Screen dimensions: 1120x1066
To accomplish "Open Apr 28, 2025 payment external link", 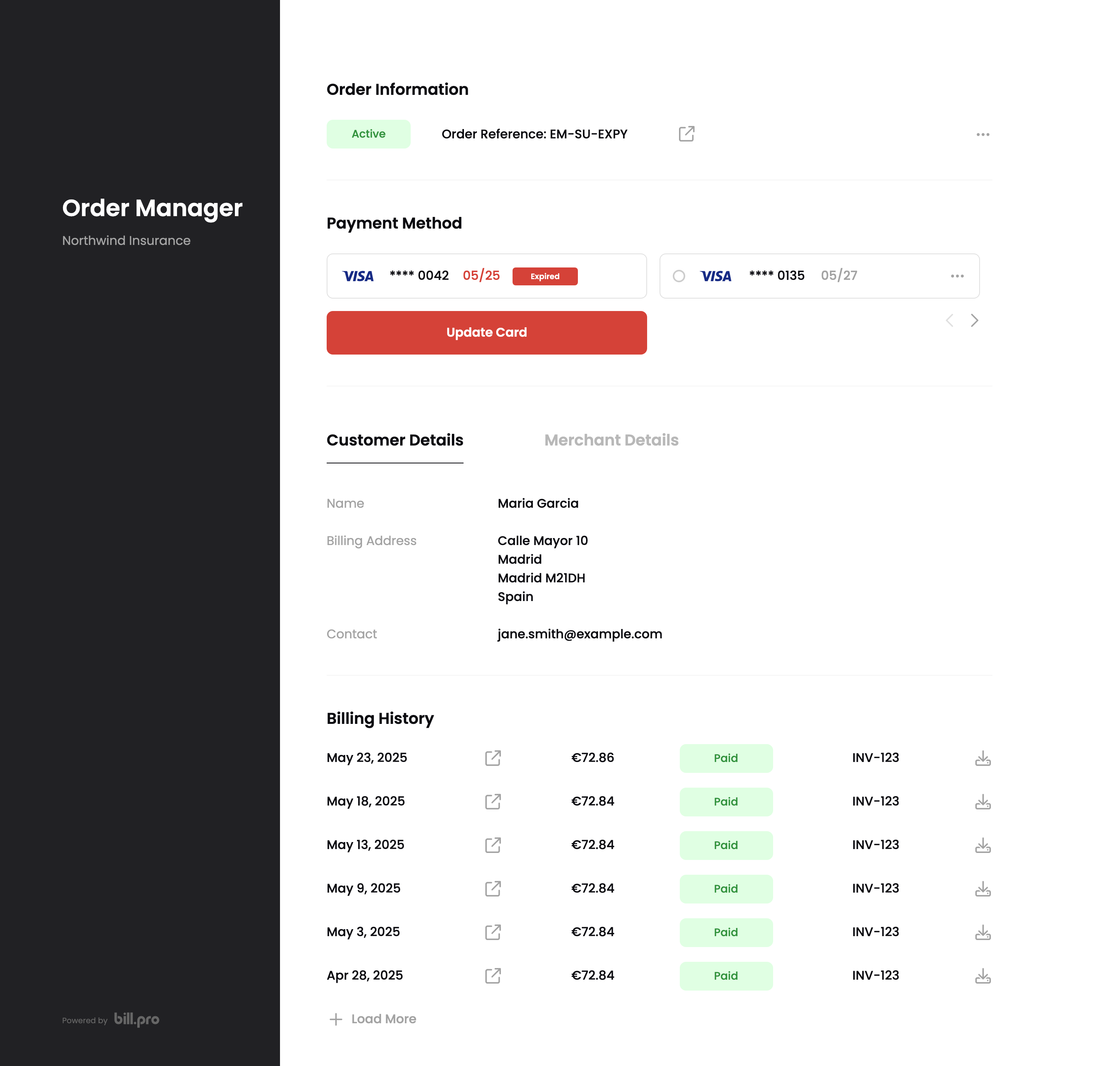I will pyautogui.click(x=492, y=976).
